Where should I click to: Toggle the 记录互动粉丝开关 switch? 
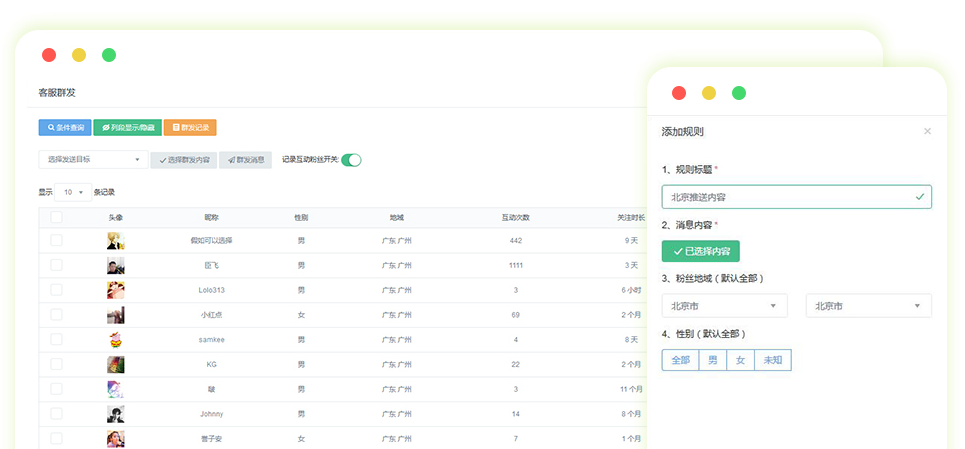click(x=351, y=160)
